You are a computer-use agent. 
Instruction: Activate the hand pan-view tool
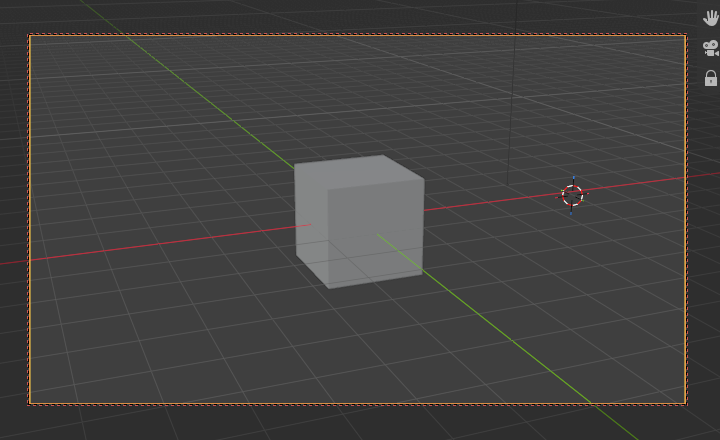(710, 18)
